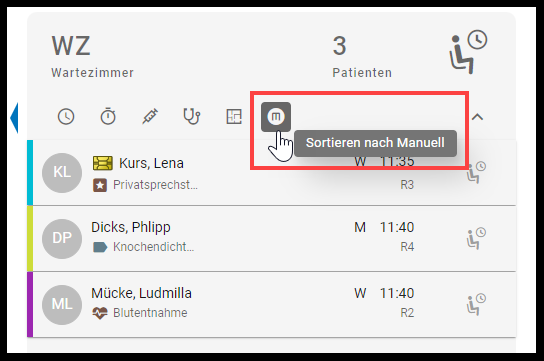
Task: Open the patient entry Dicks, Phlipp
Action: click(x=272, y=239)
